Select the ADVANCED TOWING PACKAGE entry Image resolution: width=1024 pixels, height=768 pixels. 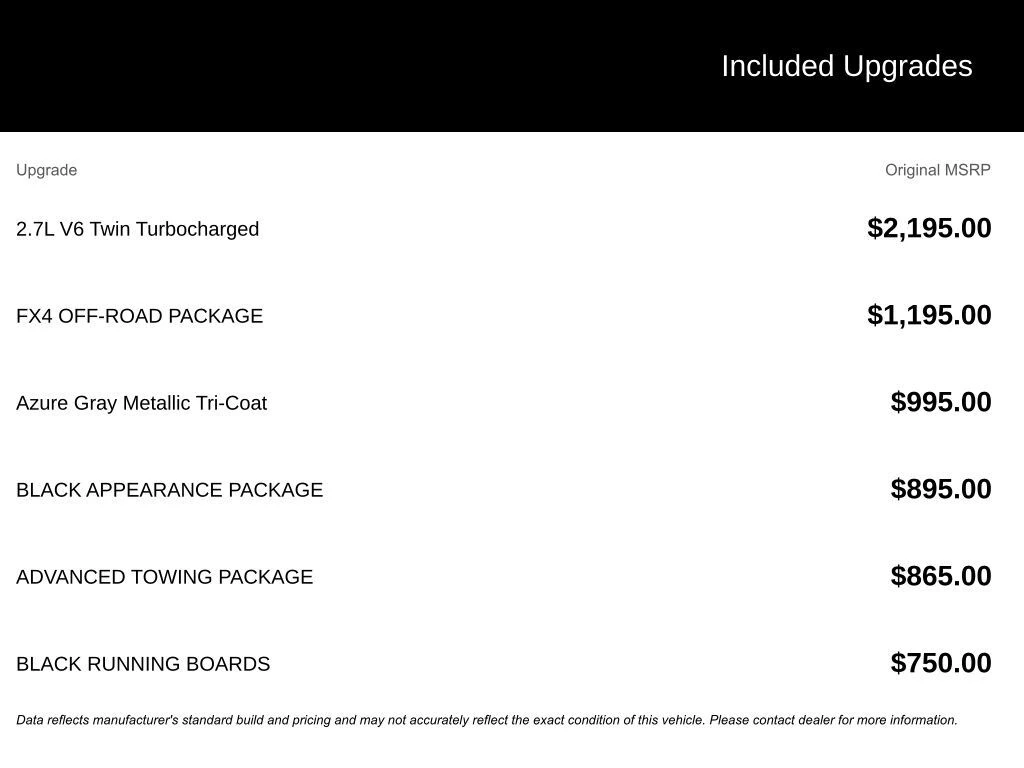[x=164, y=577]
